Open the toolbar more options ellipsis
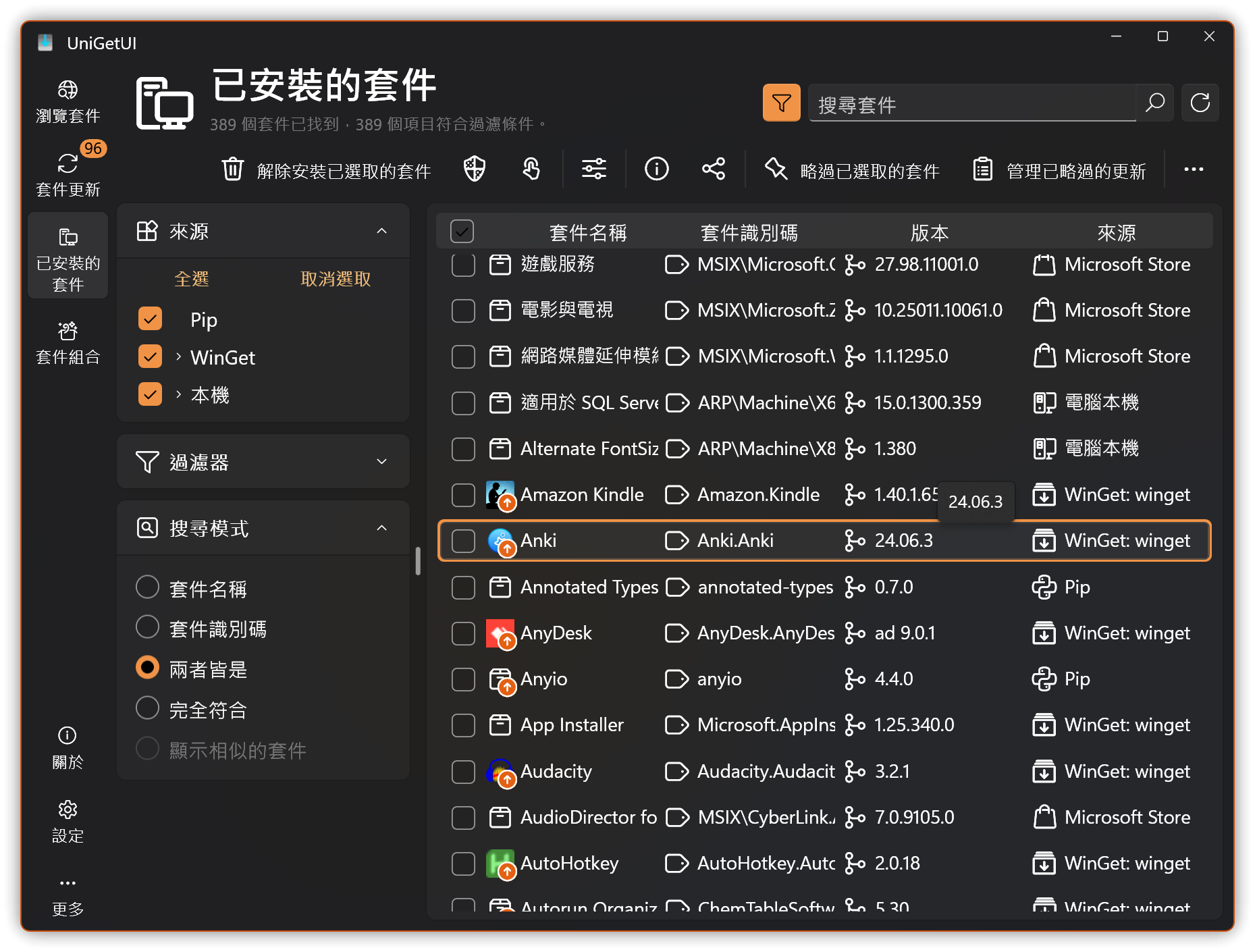 (x=1194, y=169)
